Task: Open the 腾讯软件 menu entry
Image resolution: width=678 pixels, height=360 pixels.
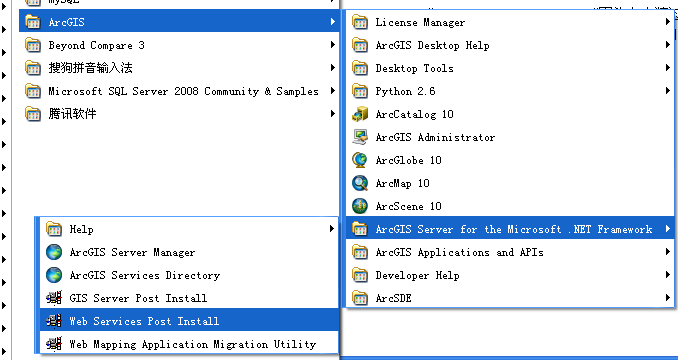Action: point(179,114)
